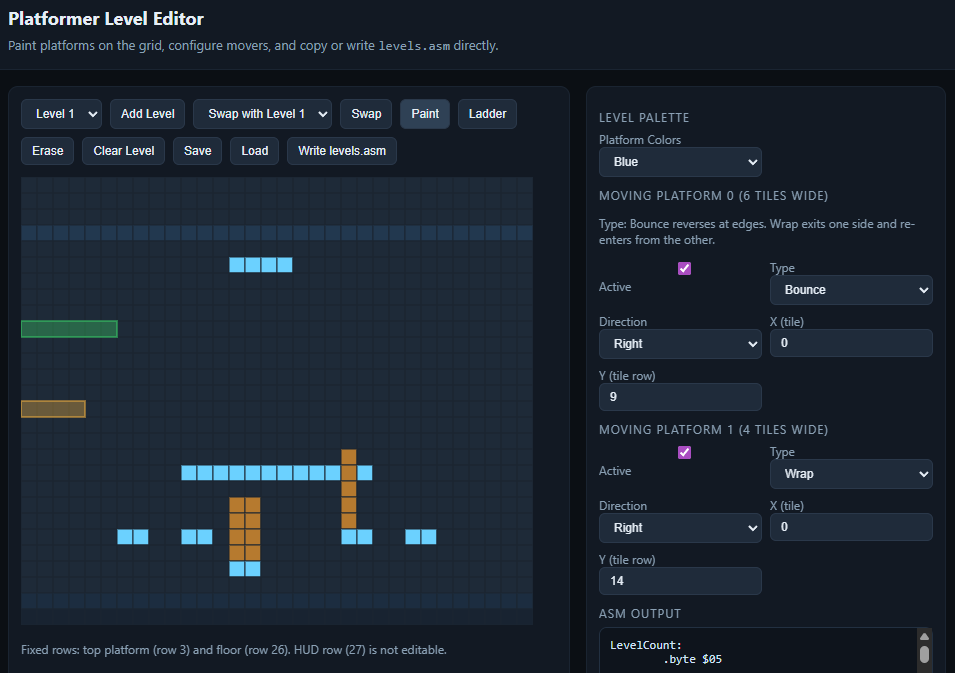The height and width of the screenshot is (673, 955).
Task: Click the X (tile) field for Platform 0
Action: 851,343
